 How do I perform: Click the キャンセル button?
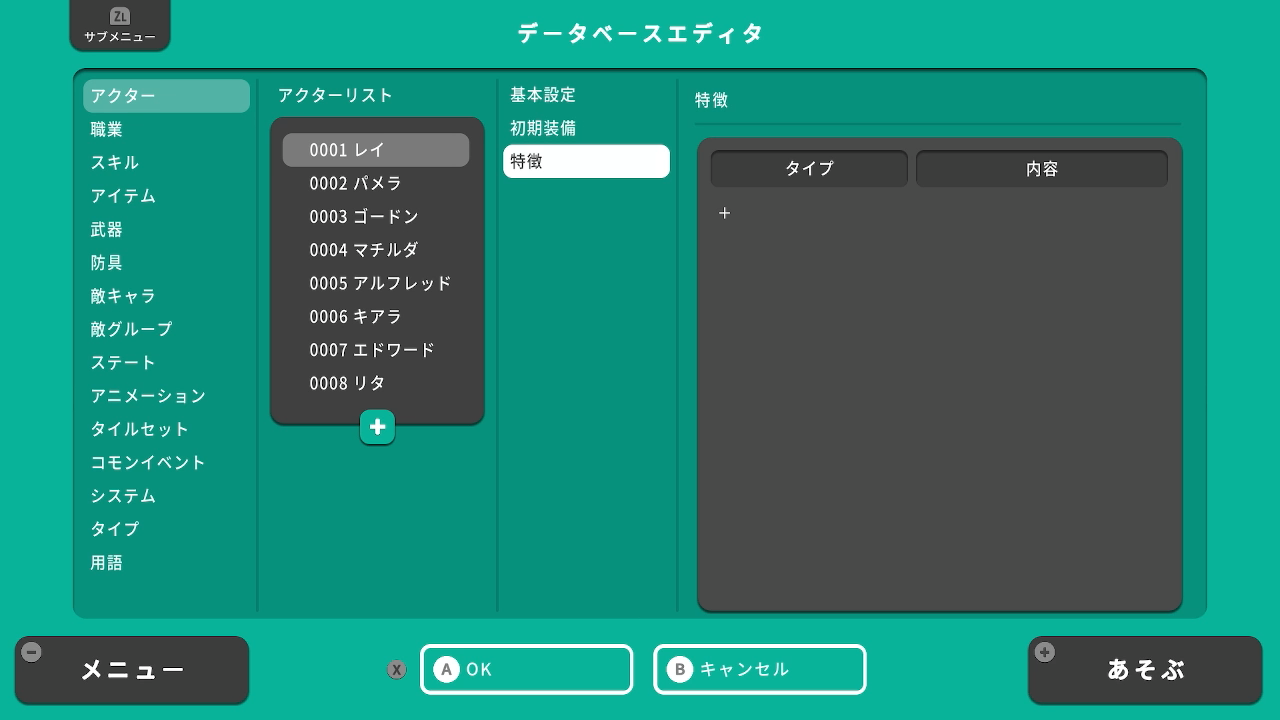tap(759, 669)
